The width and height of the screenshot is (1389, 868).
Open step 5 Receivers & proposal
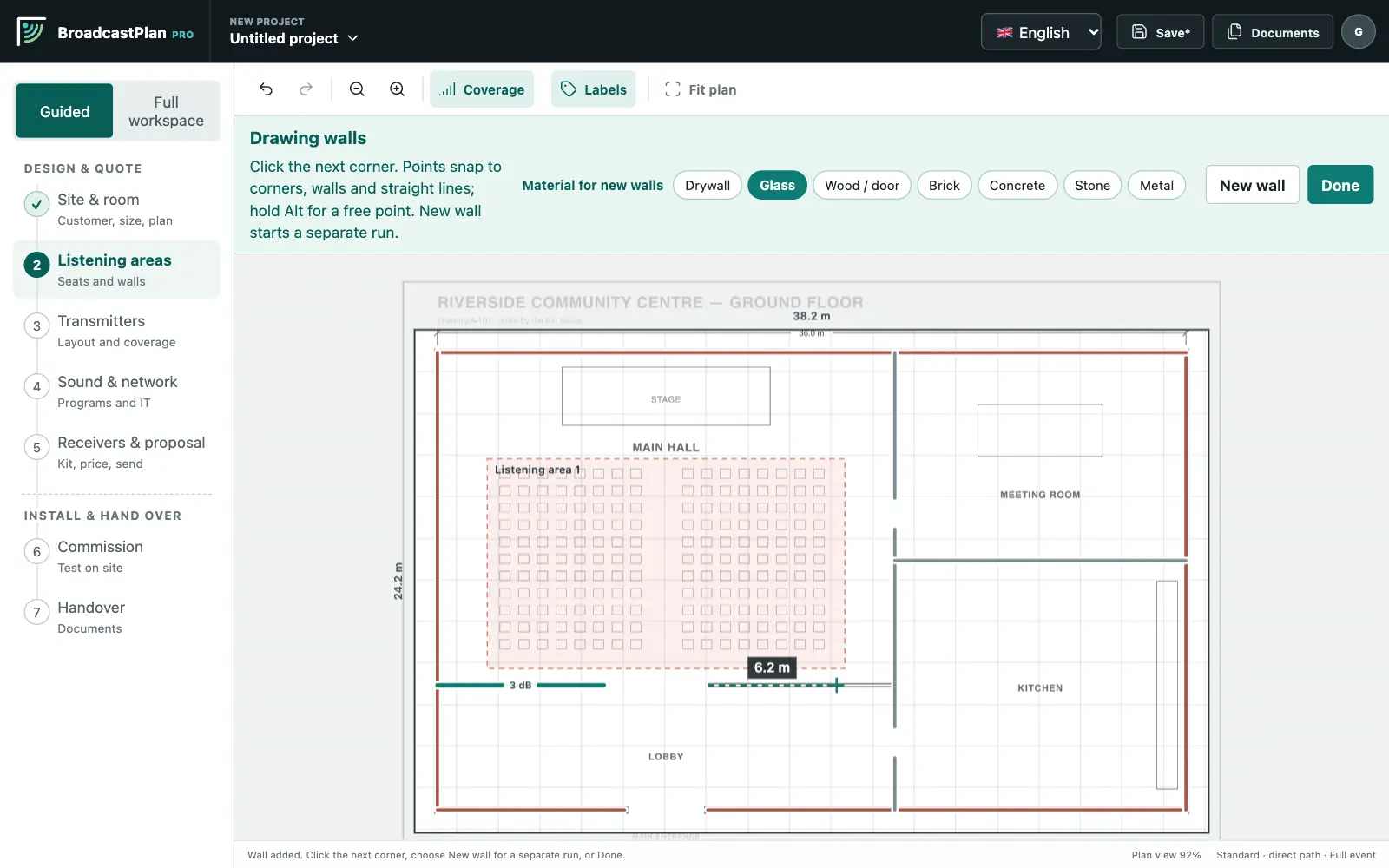point(116,452)
